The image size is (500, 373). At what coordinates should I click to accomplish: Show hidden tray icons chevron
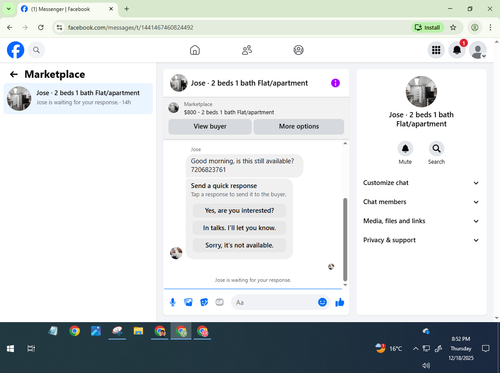coord(415,349)
